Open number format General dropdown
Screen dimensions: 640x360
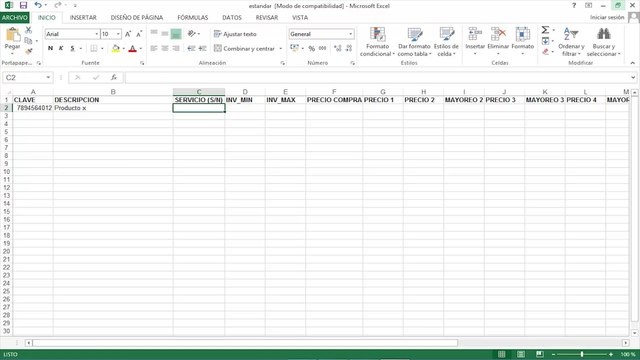click(x=351, y=34)
